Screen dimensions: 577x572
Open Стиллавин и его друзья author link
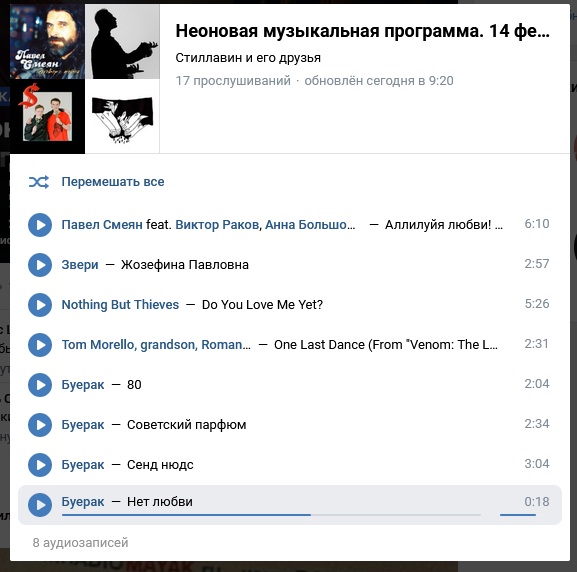pyautogui.click(x=248, y=58)
